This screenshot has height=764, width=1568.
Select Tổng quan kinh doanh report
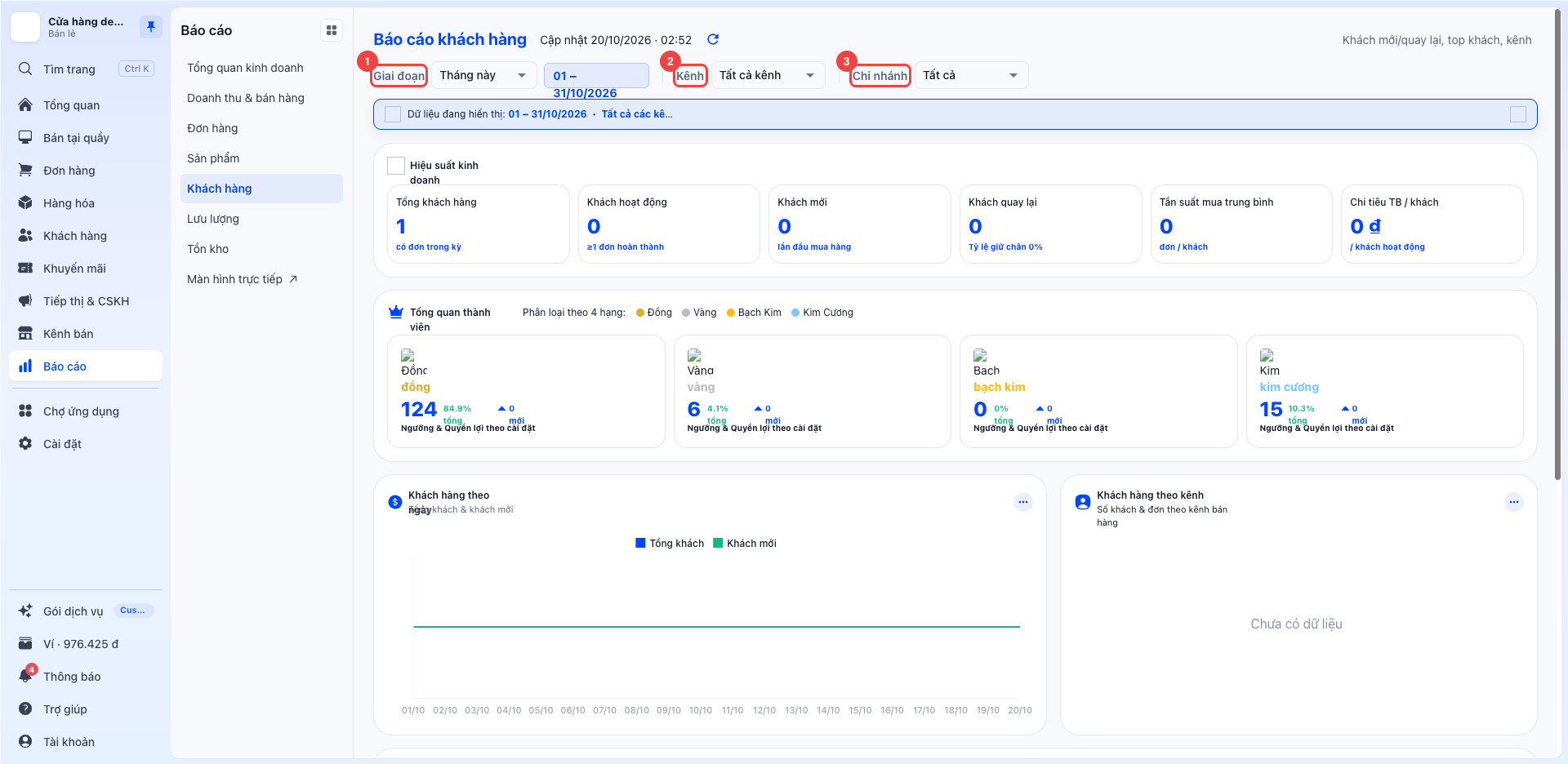261,68
